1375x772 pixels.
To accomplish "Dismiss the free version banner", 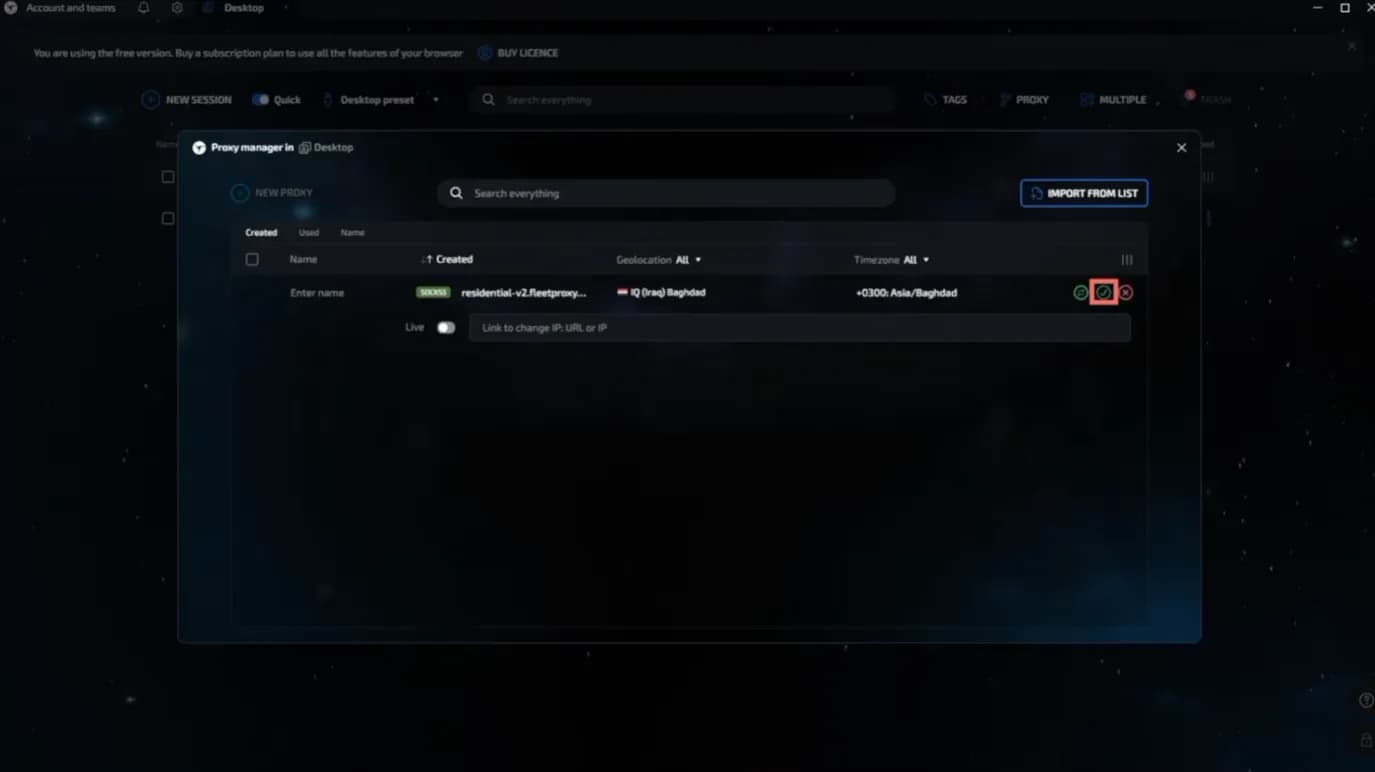I will coord(1352,46).
